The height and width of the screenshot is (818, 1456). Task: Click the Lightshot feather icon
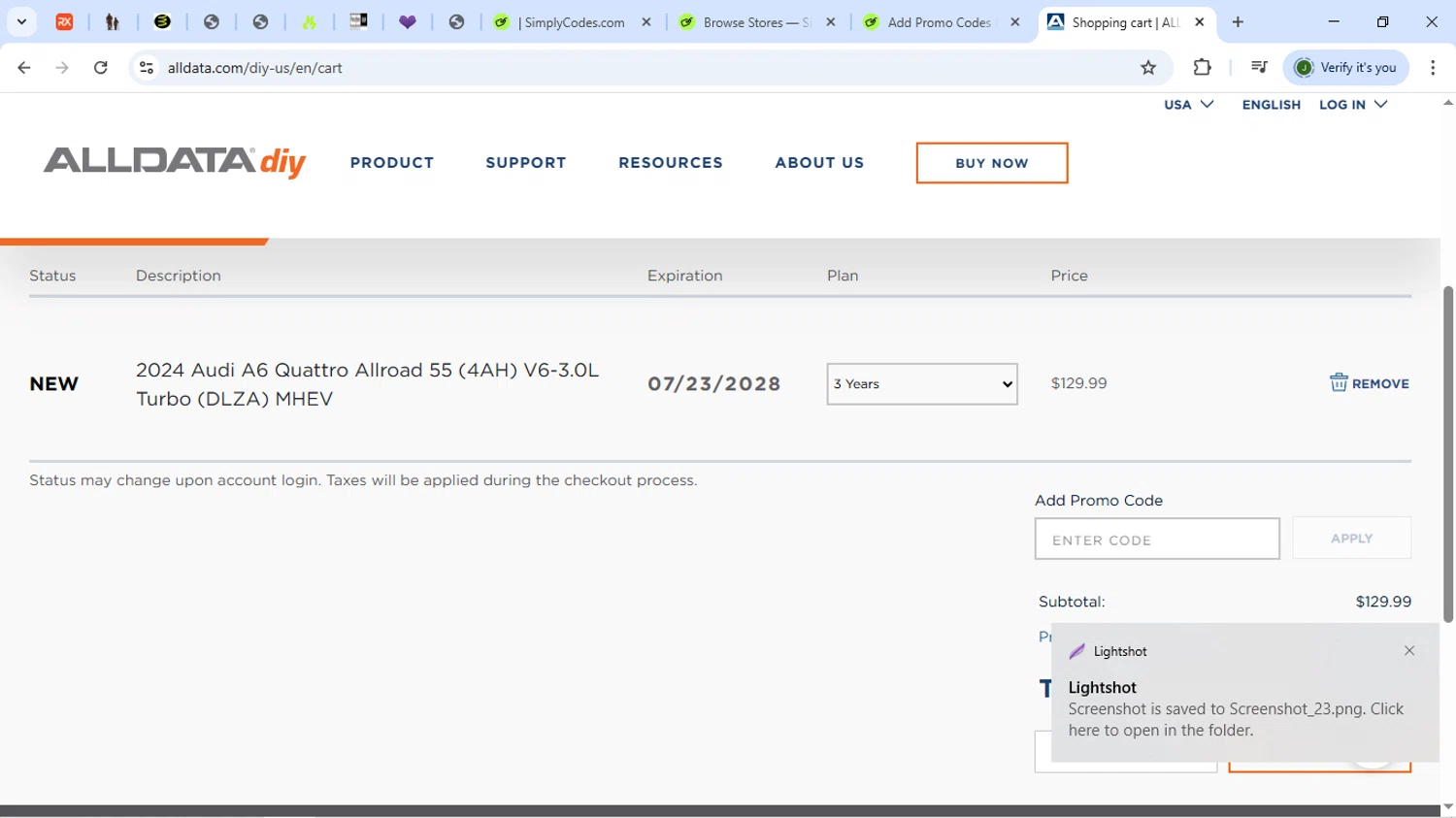coord(1076,651)
